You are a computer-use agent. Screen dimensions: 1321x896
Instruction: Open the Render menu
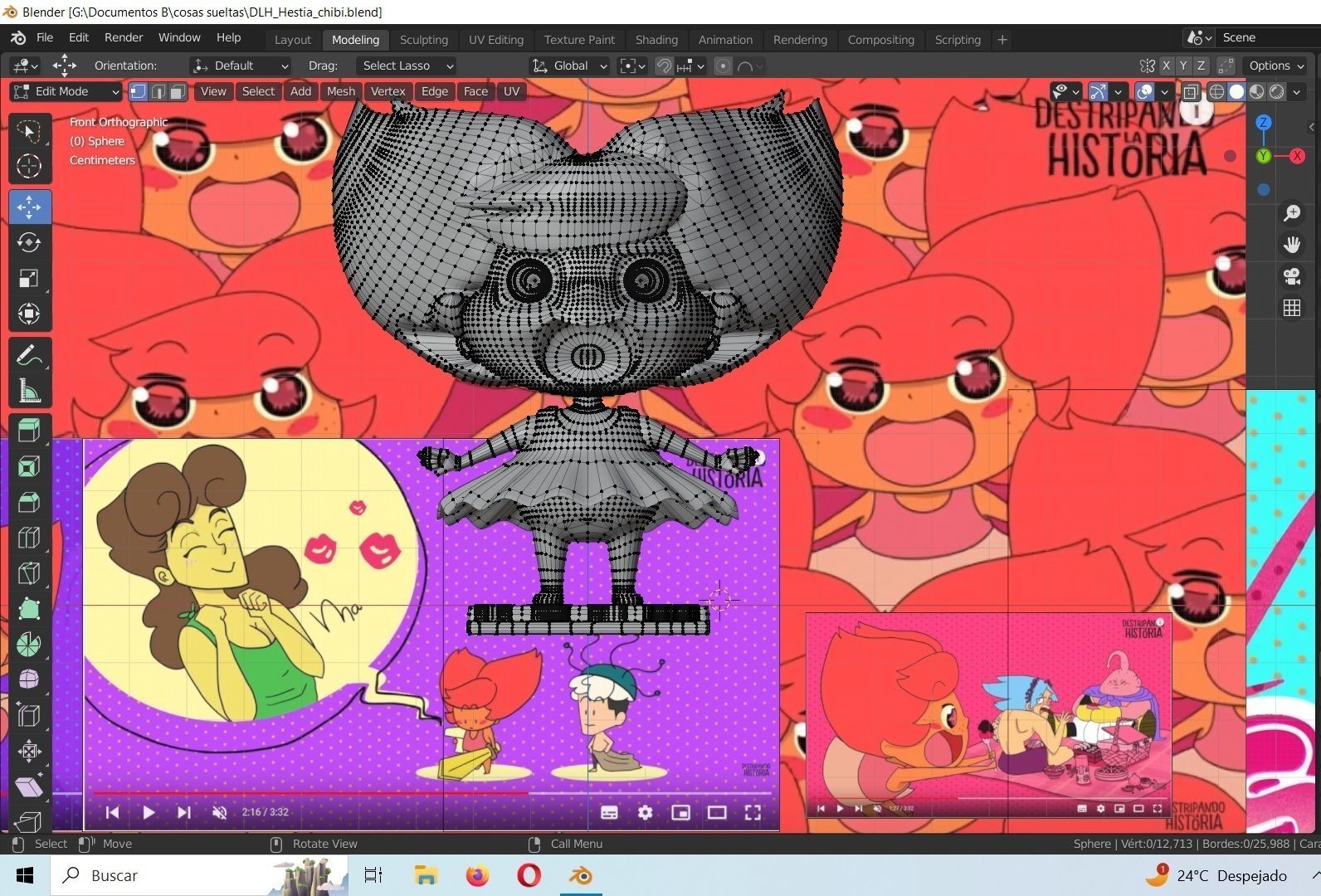[x=124, y=37]
